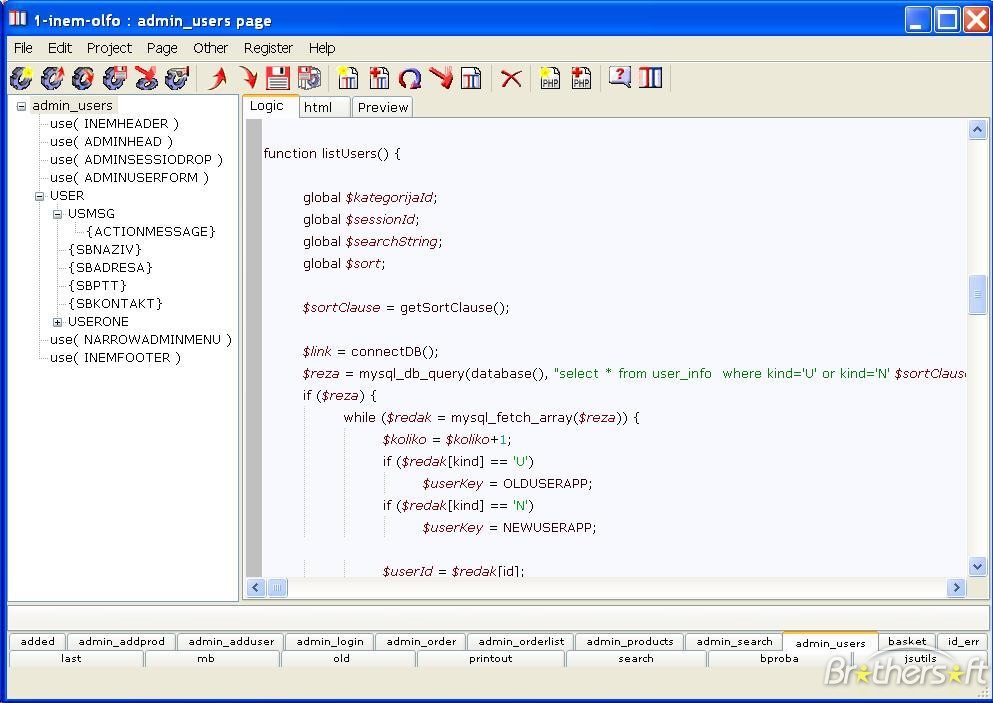The height and width of the screenshot is (703, 993).
Task: Click the gear with gray tool icon
Action: (177, 79)
